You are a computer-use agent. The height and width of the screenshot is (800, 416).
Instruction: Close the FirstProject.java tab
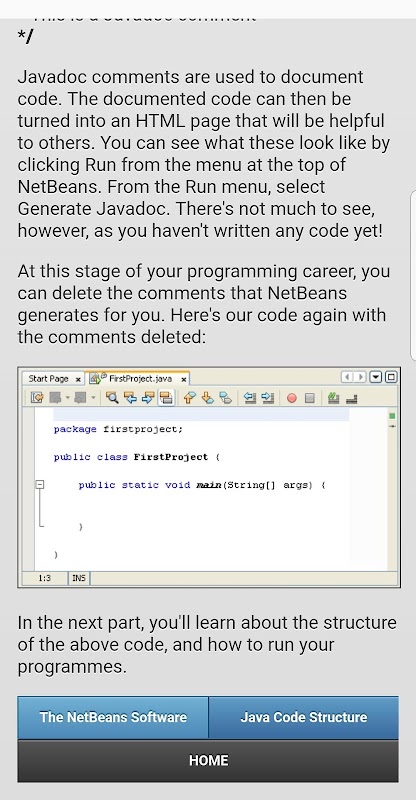(183, 379)
